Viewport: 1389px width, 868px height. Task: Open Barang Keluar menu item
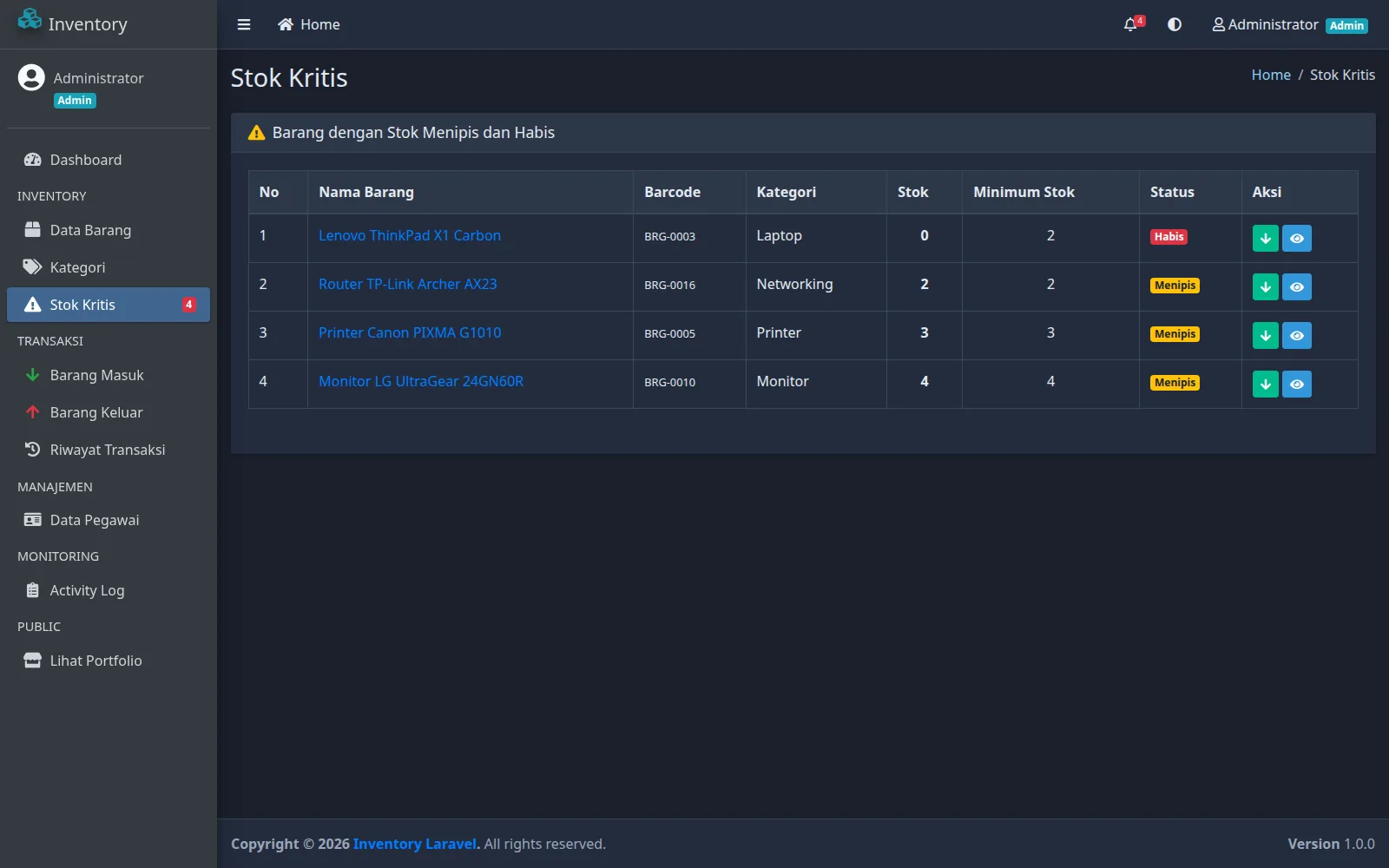tap(109, 412)
